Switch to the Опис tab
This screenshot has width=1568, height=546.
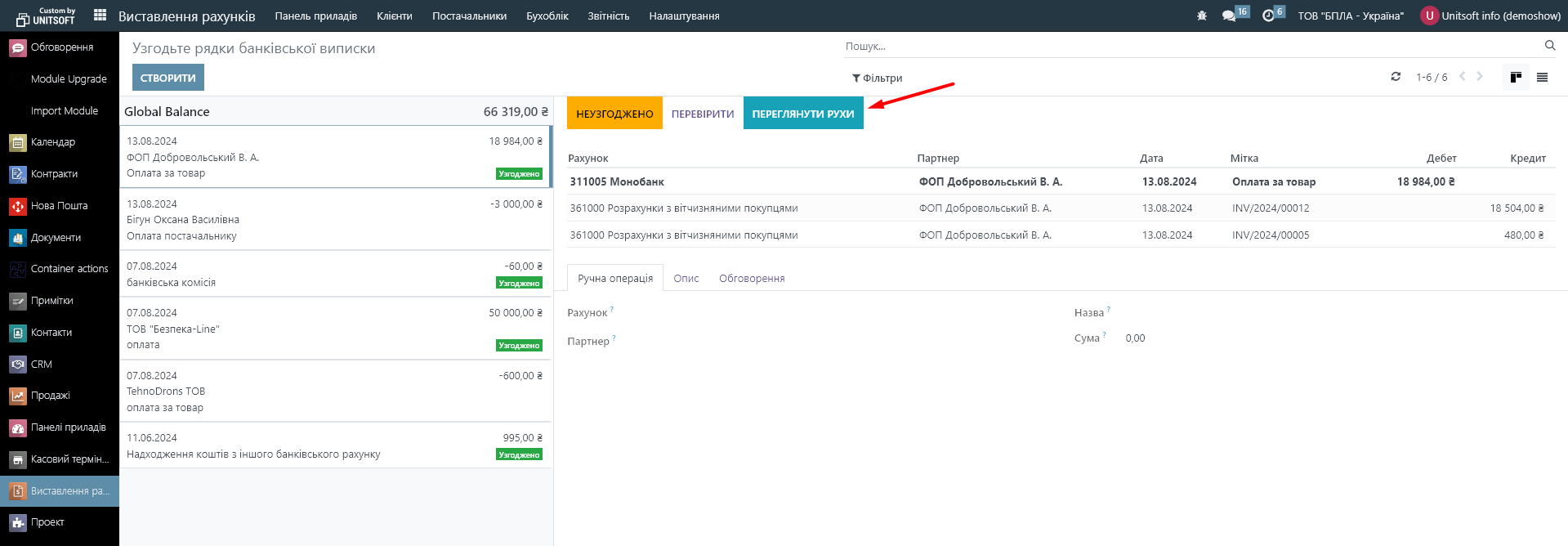pos(686,279)
